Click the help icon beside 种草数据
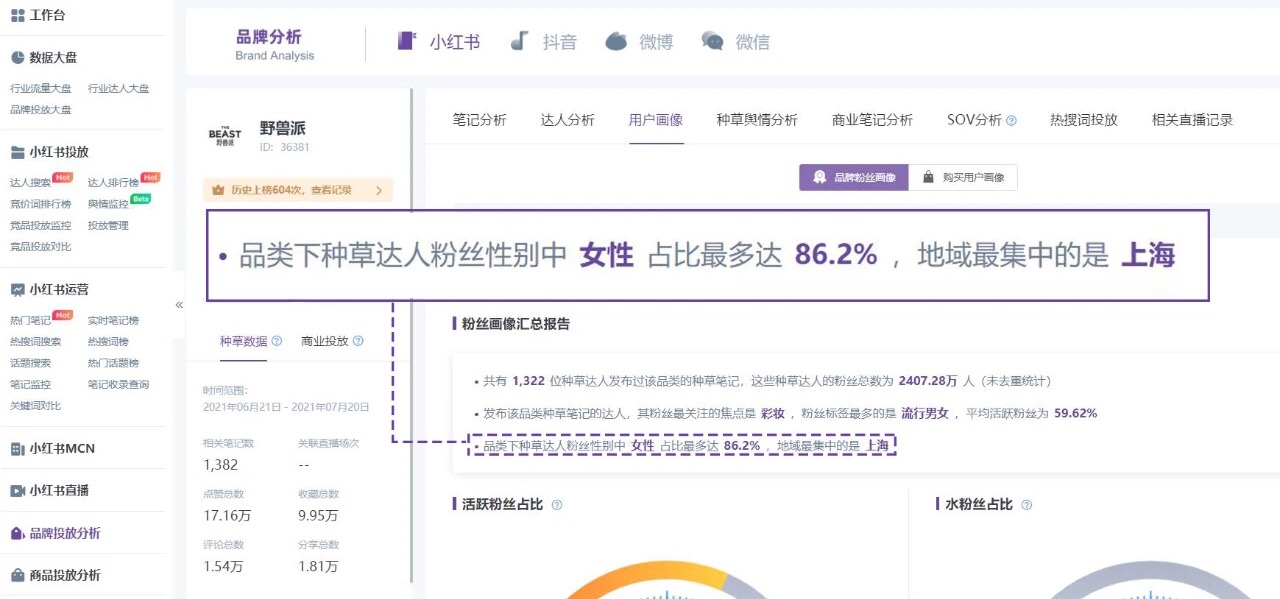Image resolution: width=1280 pixels, height=599 pixels. click(x=277, y=341)
